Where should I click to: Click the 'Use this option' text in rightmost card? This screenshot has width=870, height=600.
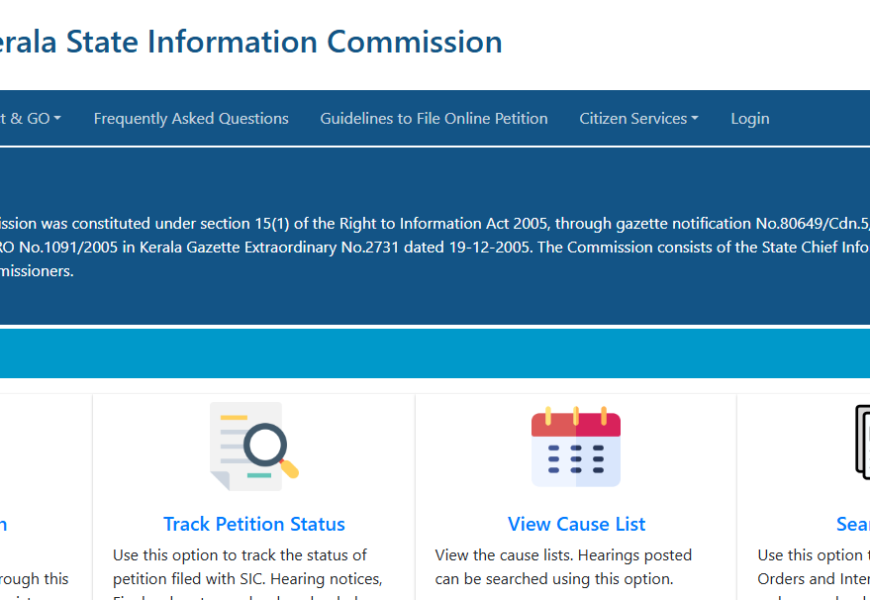click(812, 555)
